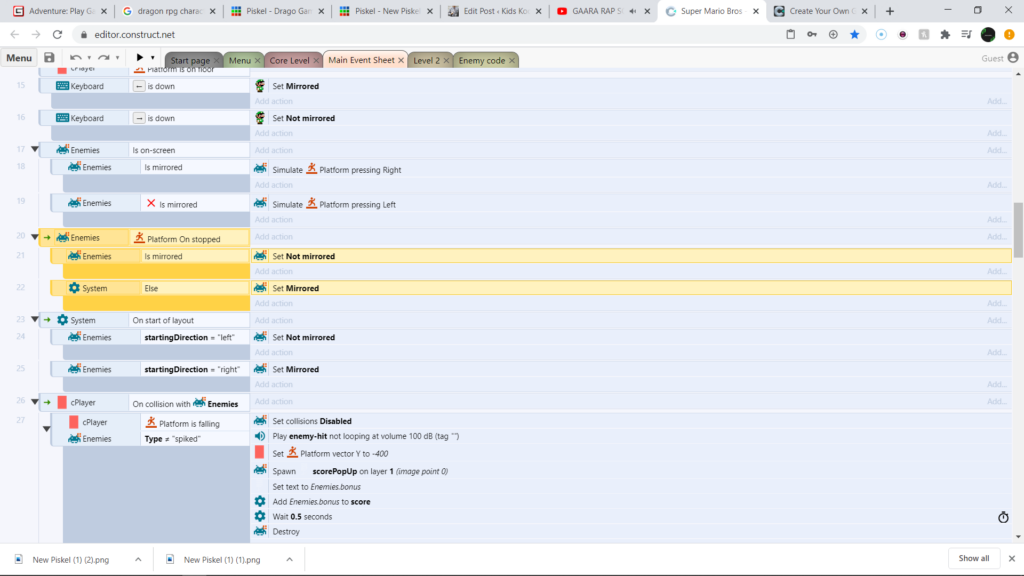Switch to the Enemy code tab
This screenshot has width=1024, height=576.
[482, 60]
